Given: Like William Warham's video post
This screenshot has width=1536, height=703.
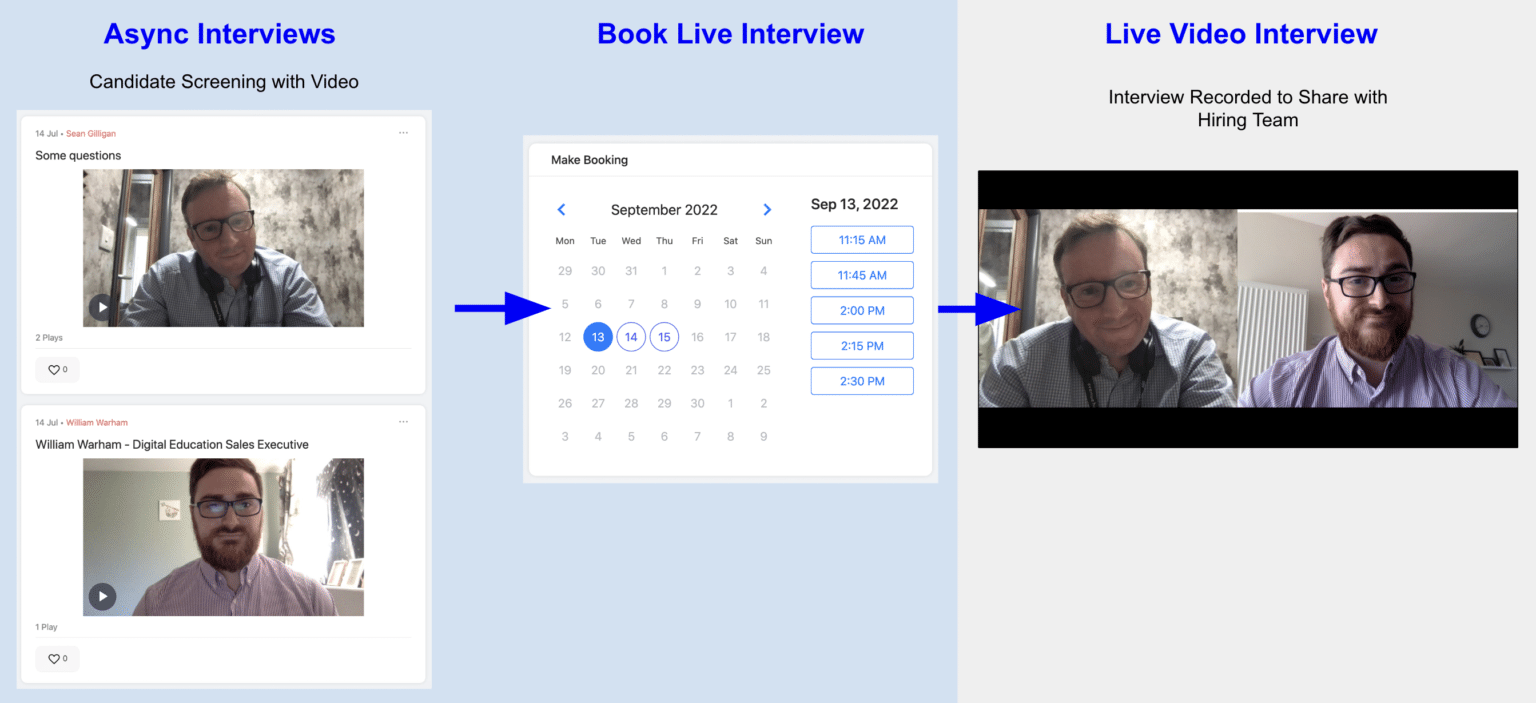Looking at the screenshot, I should click(x=57, y=658).
